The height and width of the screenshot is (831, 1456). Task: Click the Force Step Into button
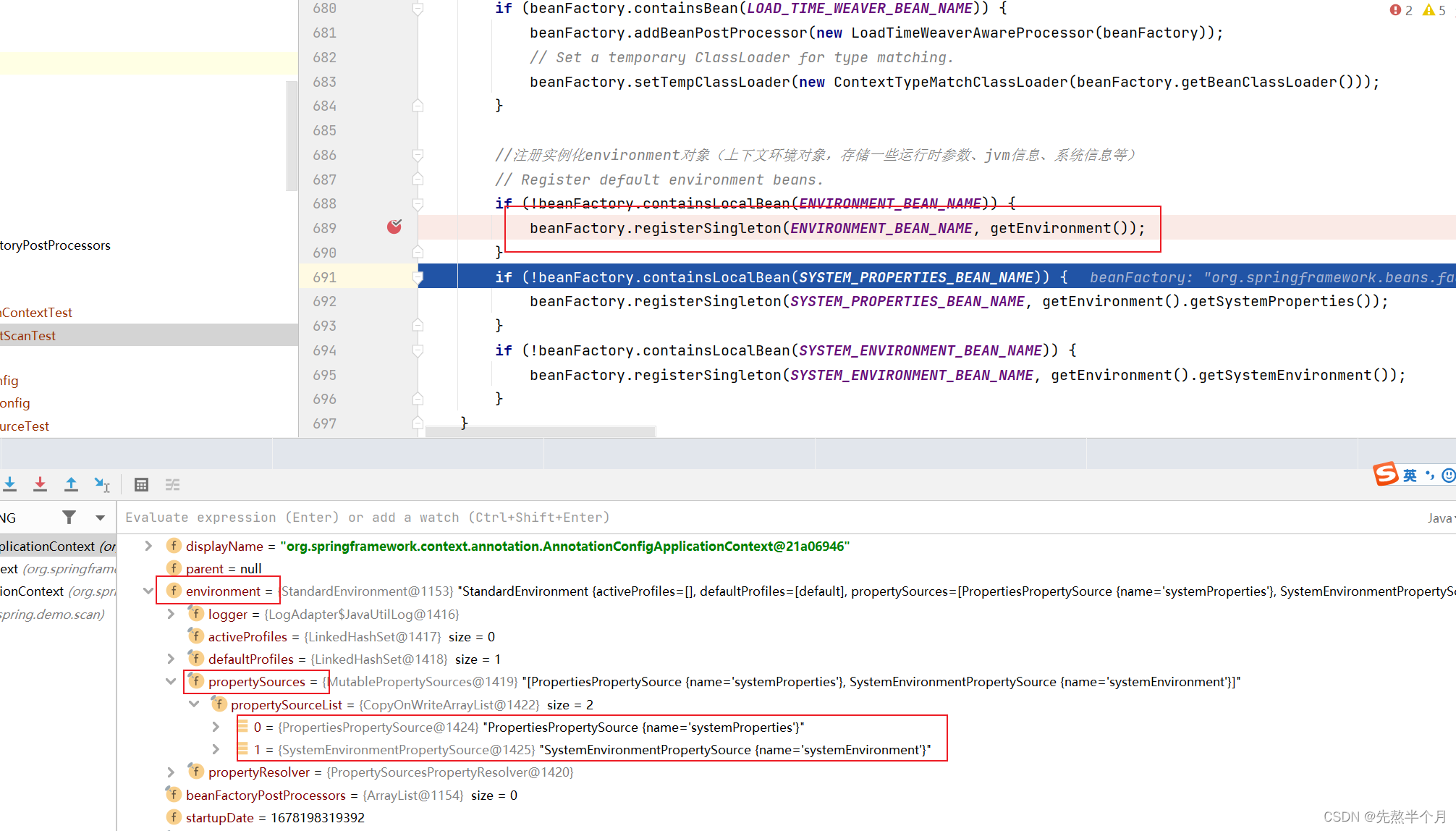[x=41, y=484]
